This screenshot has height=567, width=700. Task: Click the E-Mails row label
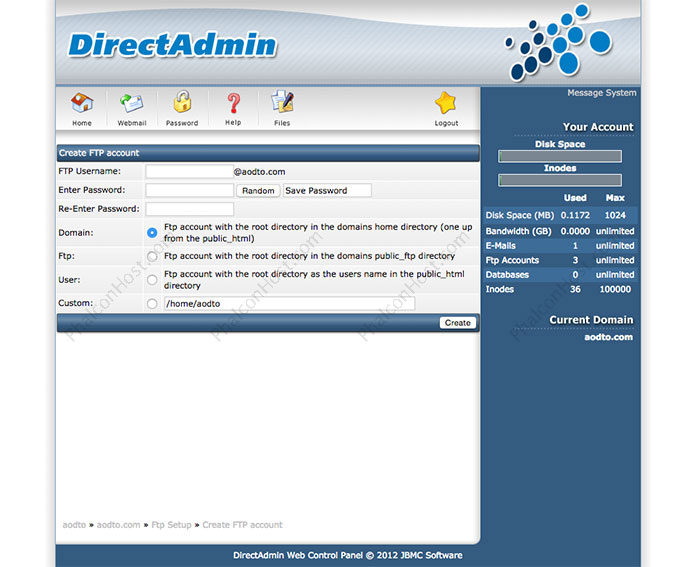point(500,246)
